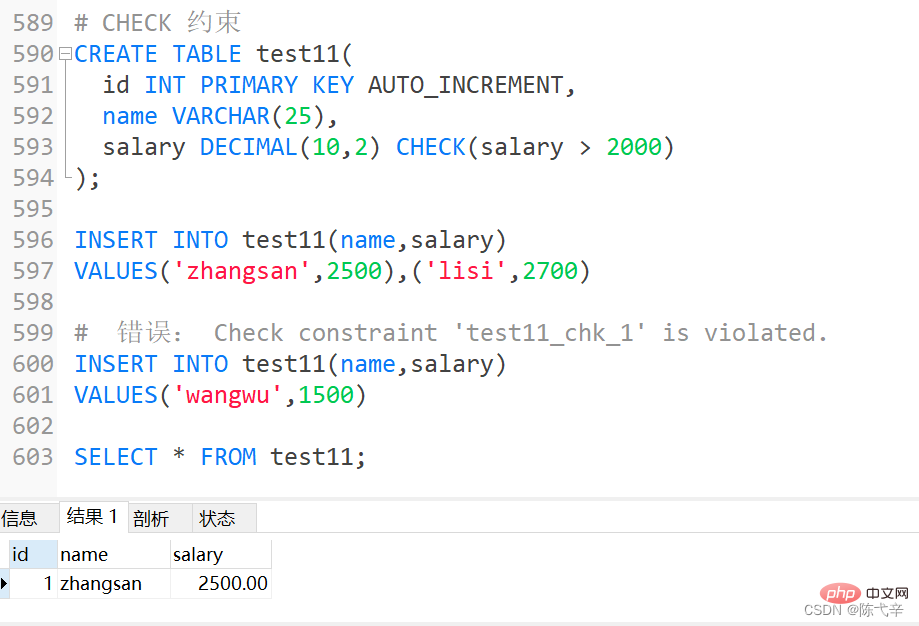Switch to the 信息 tab
This screenshot has width=919, height=626.
(x=20, y=518)
